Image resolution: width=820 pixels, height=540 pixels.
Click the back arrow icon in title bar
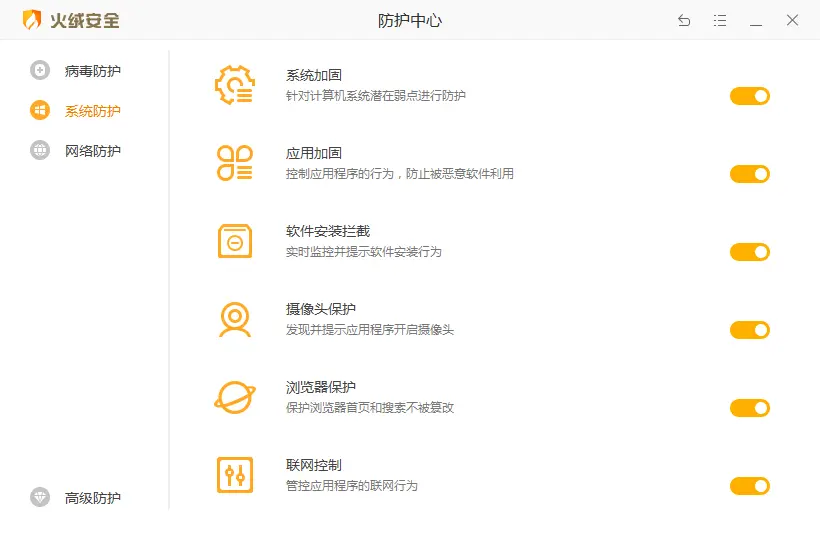pyautogui.click(x=684, y=20)
